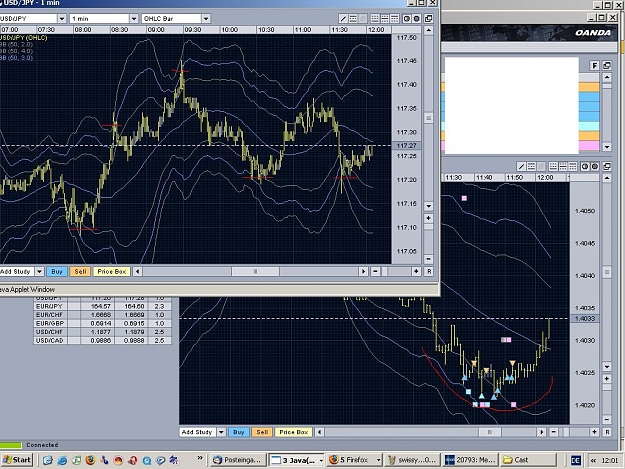The image size is (625, 469).
Task: Choose first chart layout icon in USD/JPY toolbar
Action: pos(375,19)
